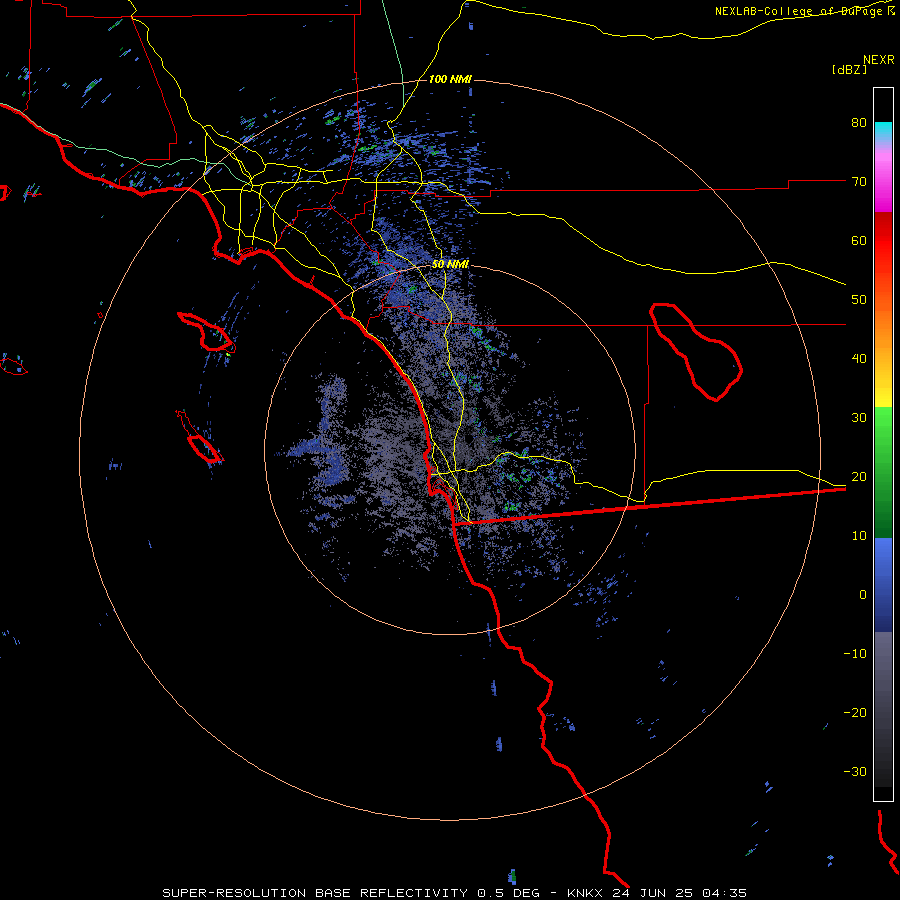The image size is (900, 900).
Task: Click the KNKX station identifier in the caption
Action: pyautogui.click(x=587, y=893)
